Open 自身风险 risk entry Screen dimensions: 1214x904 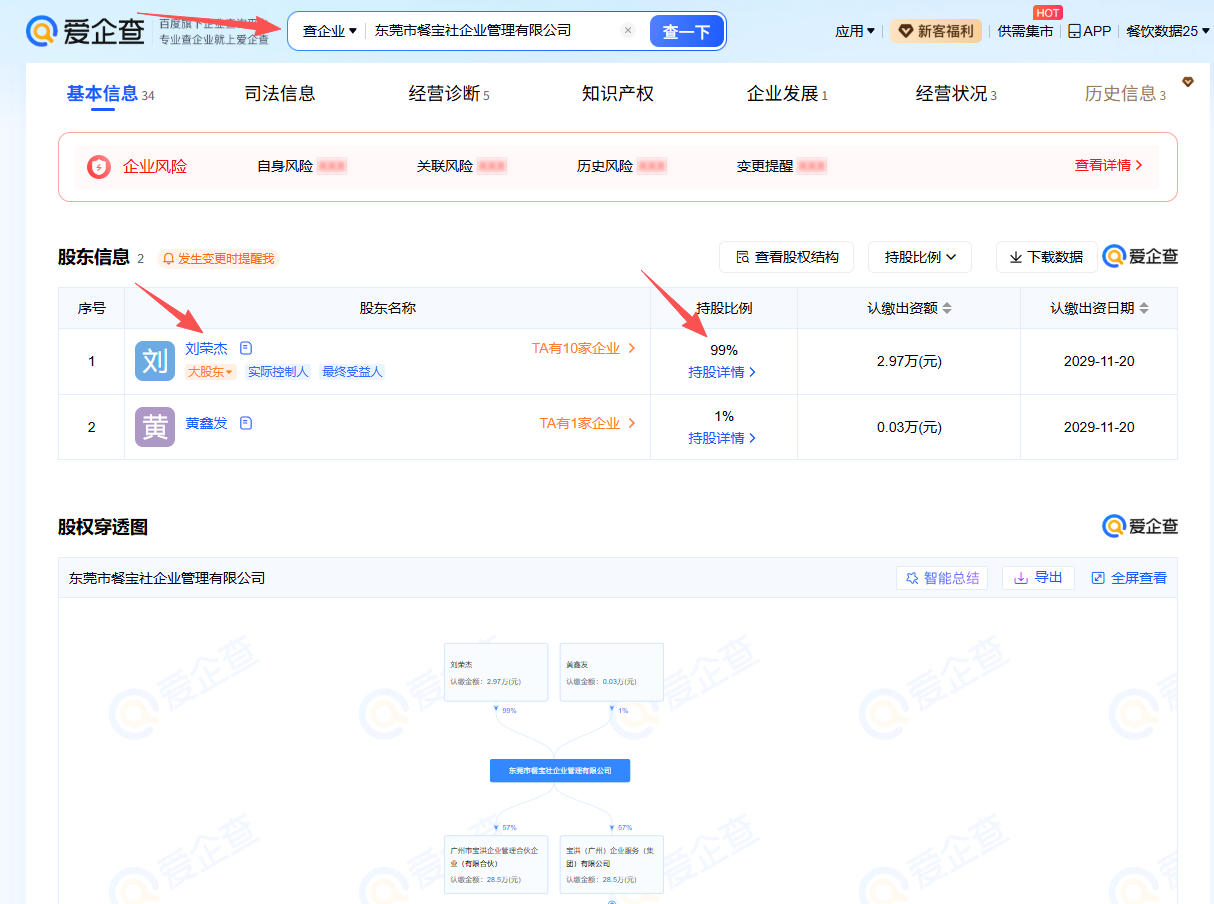[302, 166]
